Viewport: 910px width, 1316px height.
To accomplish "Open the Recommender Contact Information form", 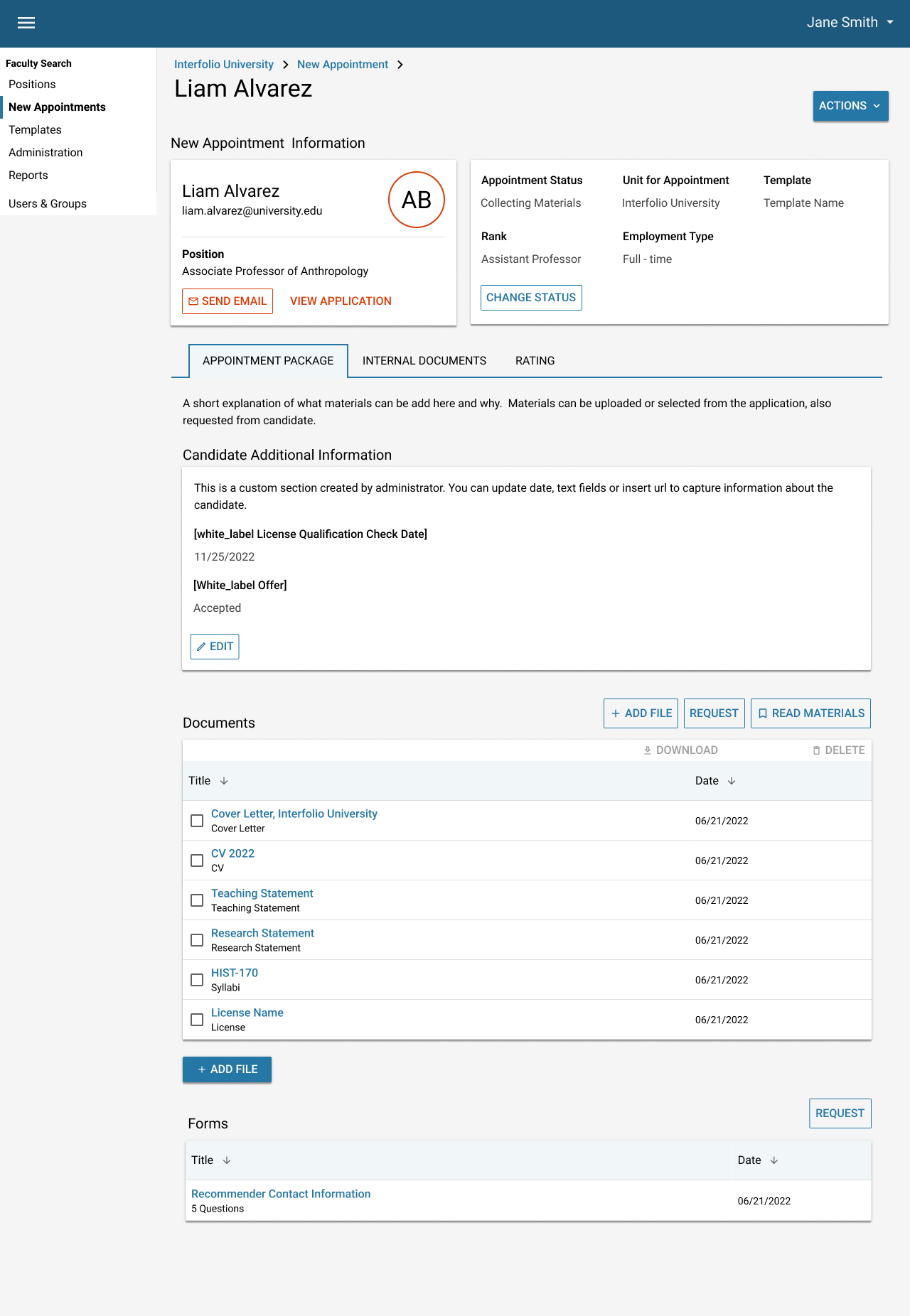I will click(281, 1194).
